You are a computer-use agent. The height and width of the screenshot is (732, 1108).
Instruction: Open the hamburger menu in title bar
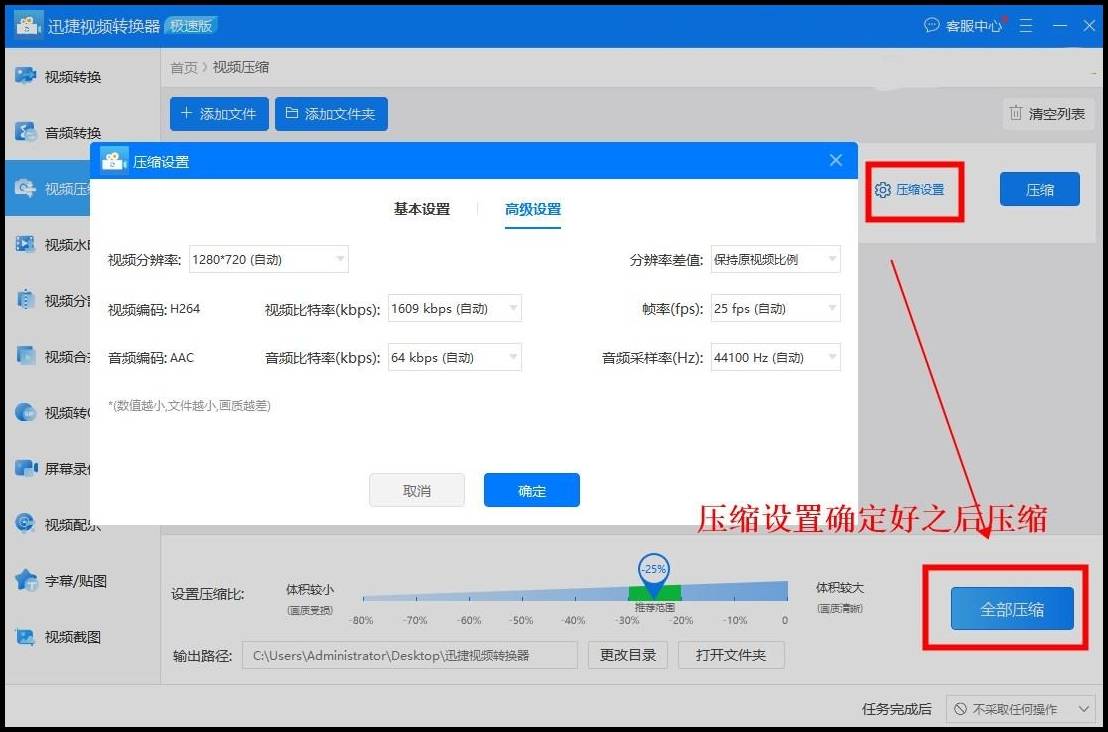1026,26
